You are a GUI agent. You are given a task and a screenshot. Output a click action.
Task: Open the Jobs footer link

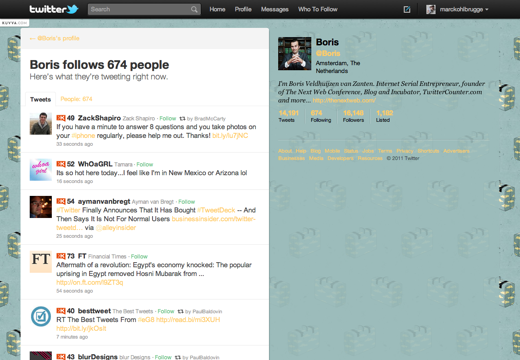click(x=368, y=151)
